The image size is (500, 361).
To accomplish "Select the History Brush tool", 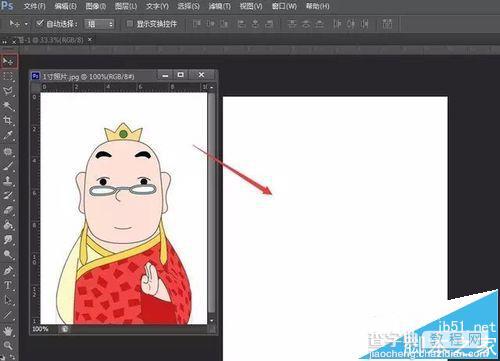I will (x=8, y=195).
